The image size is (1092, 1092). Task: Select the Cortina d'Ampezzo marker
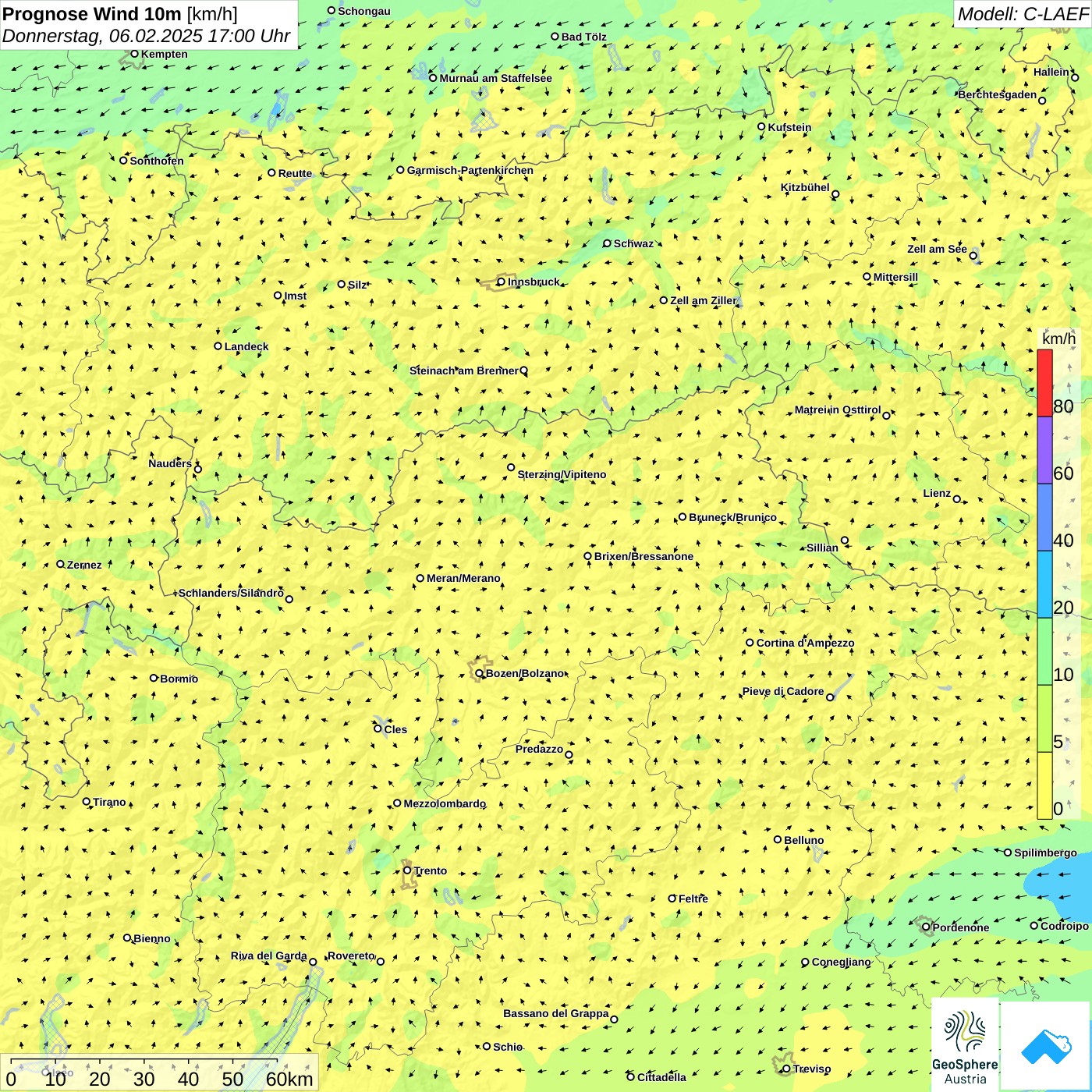pyautogui.click(x=750, y=643)
